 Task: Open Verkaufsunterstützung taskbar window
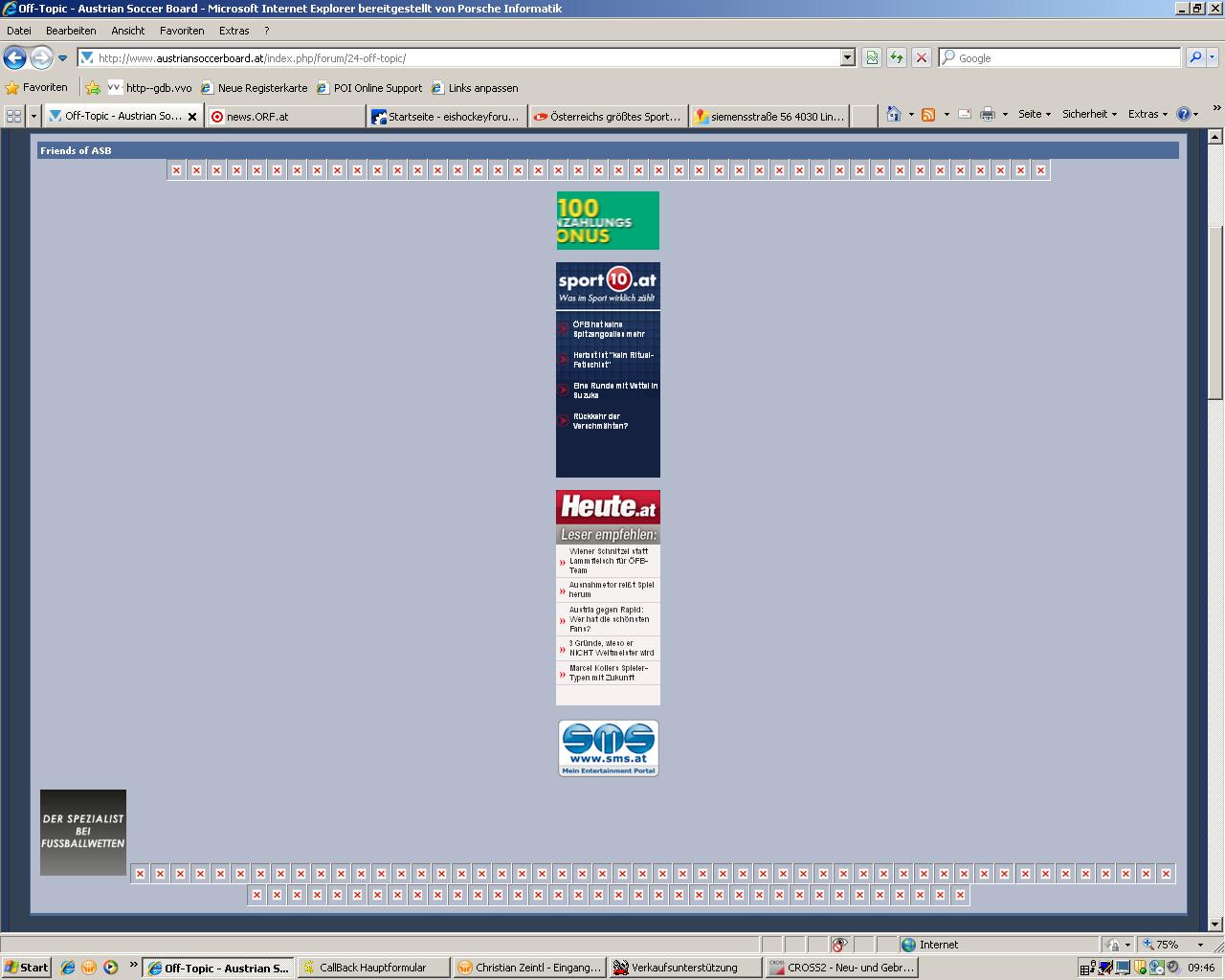(x=686, y=968)
